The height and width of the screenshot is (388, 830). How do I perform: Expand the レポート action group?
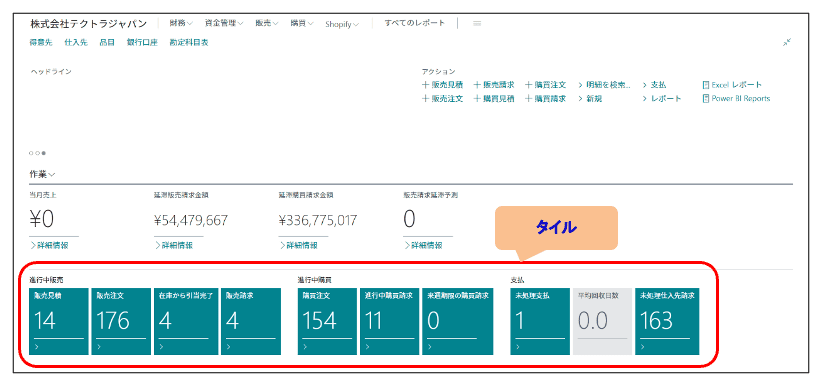point(662,98)
